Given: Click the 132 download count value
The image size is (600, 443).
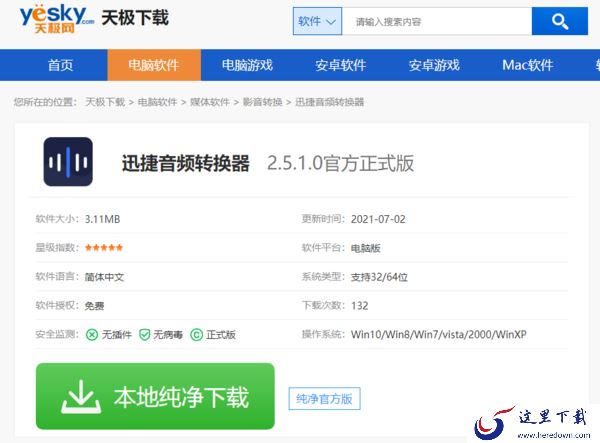Looking at the screenshot, I should pyautogui.click(x=360, y=306).
